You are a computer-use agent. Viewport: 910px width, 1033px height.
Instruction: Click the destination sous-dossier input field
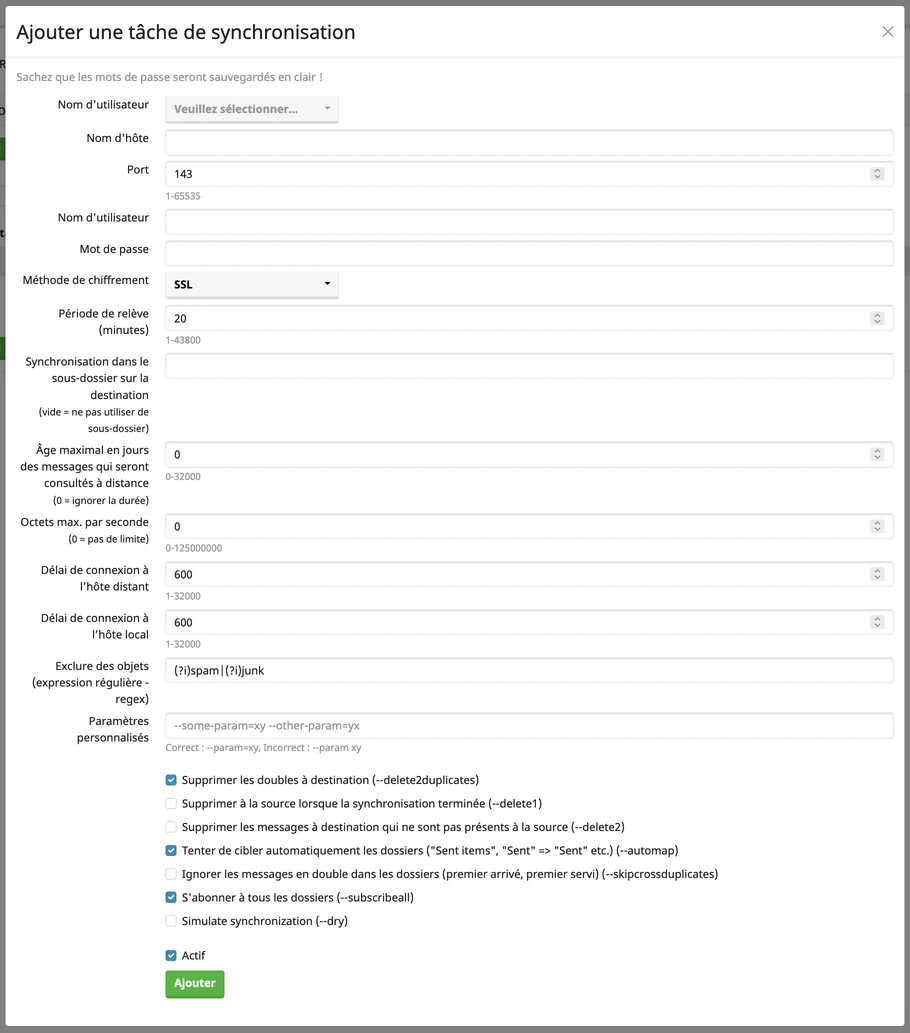click(529, 366)
